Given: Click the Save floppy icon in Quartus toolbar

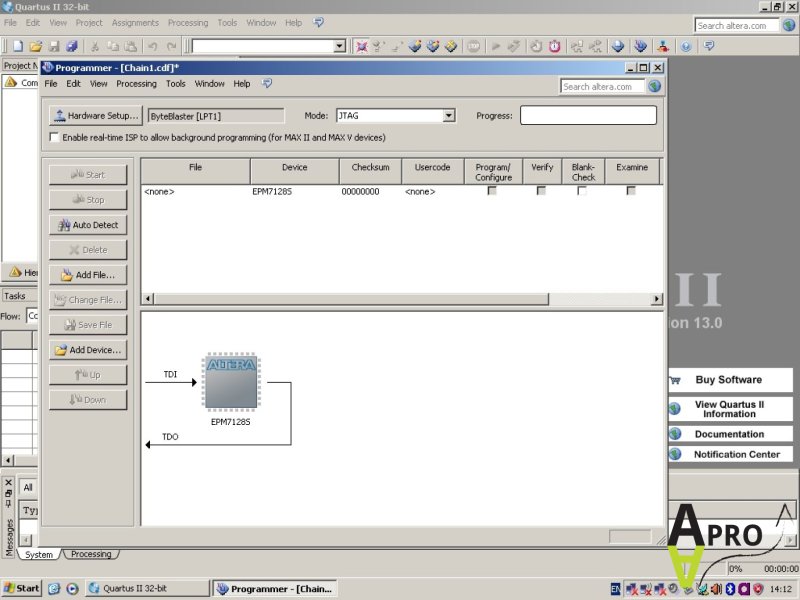Looking at the screenshot, I should pyautogui.click(x=54, y=46).
